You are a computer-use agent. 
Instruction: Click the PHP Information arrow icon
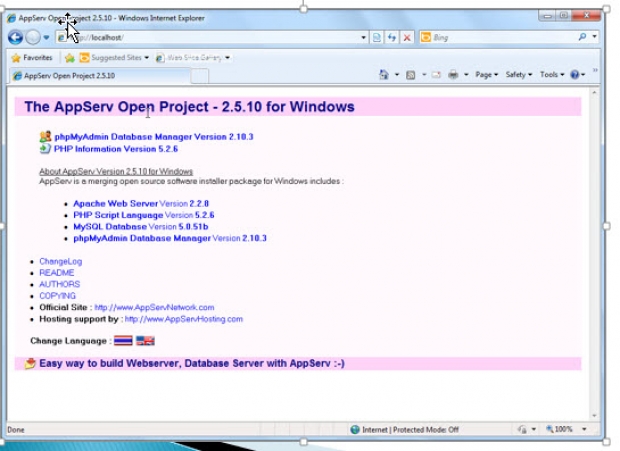pos(45,149)
